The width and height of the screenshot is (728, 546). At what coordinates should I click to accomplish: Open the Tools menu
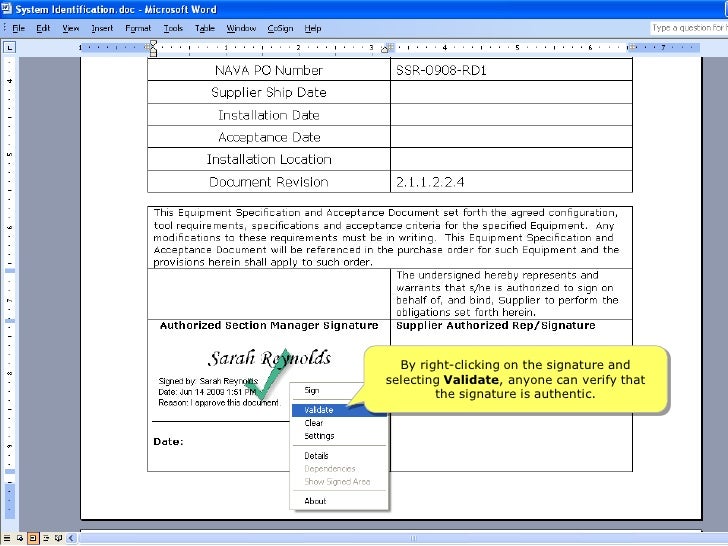(173, 28)
